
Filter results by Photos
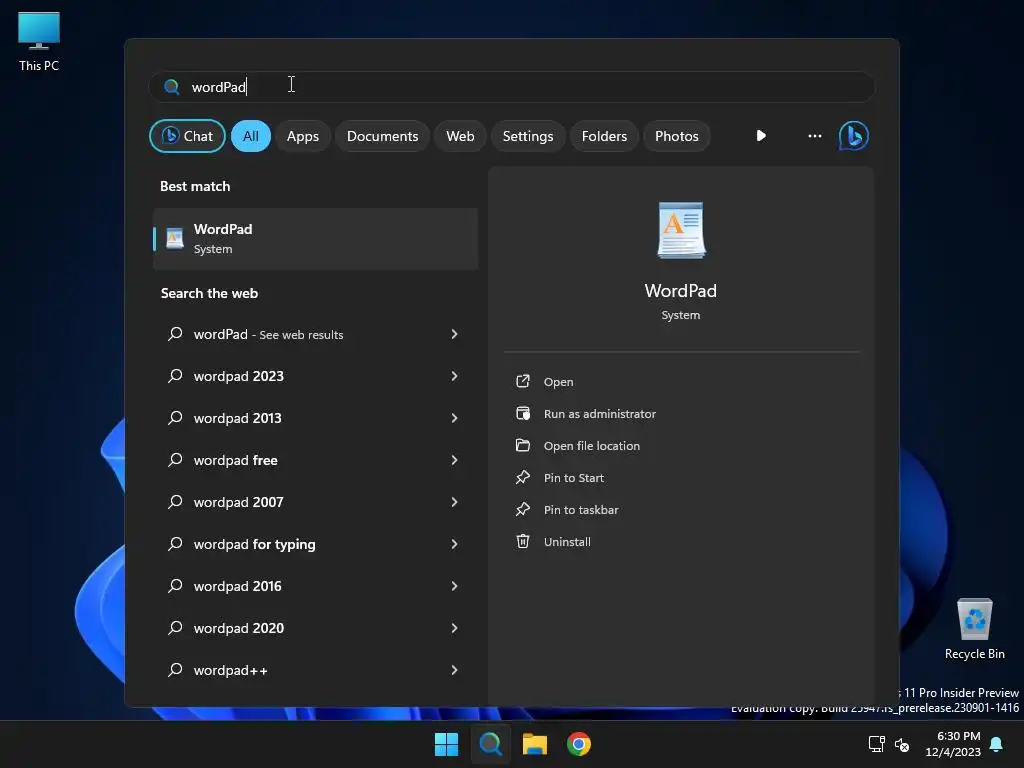[x=677, y=136]
